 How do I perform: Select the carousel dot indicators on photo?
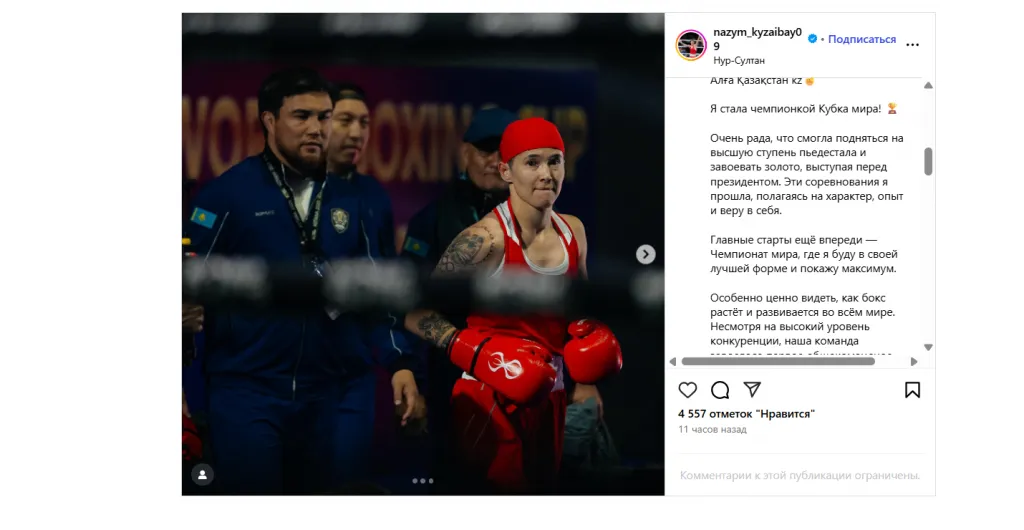(423, 481)
